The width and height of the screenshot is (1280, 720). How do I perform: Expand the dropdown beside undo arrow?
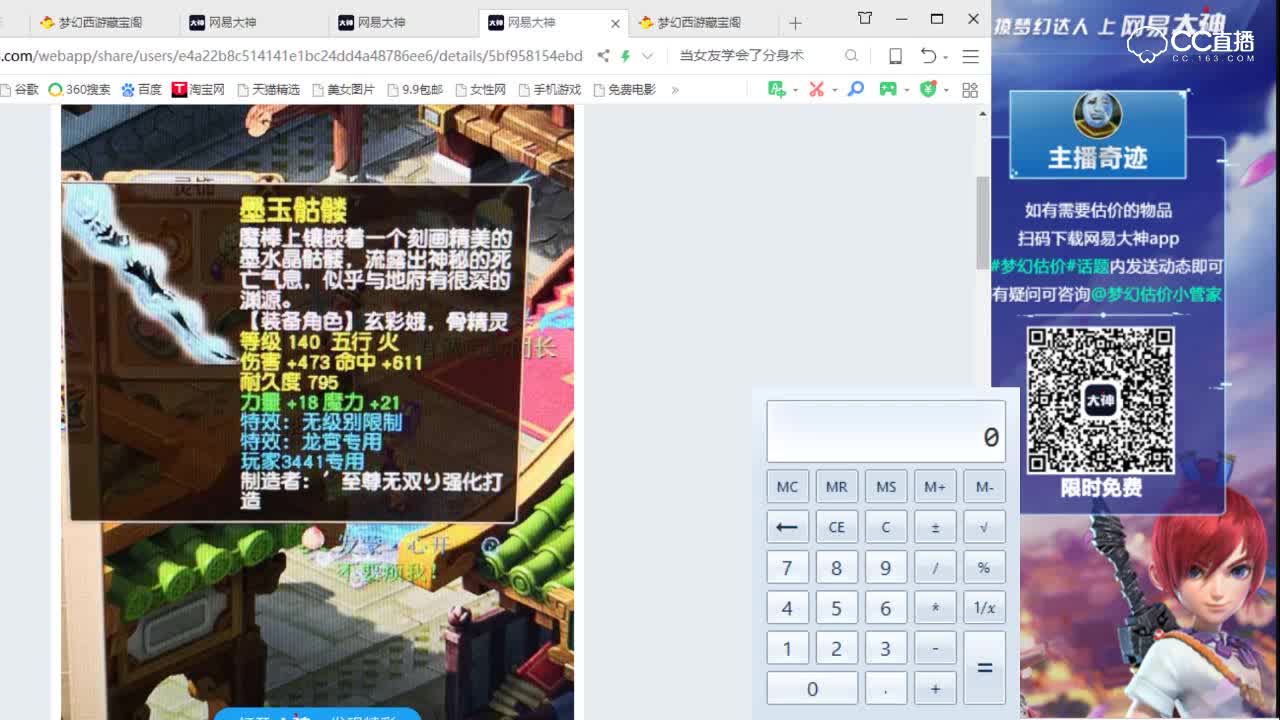(945, 57)
